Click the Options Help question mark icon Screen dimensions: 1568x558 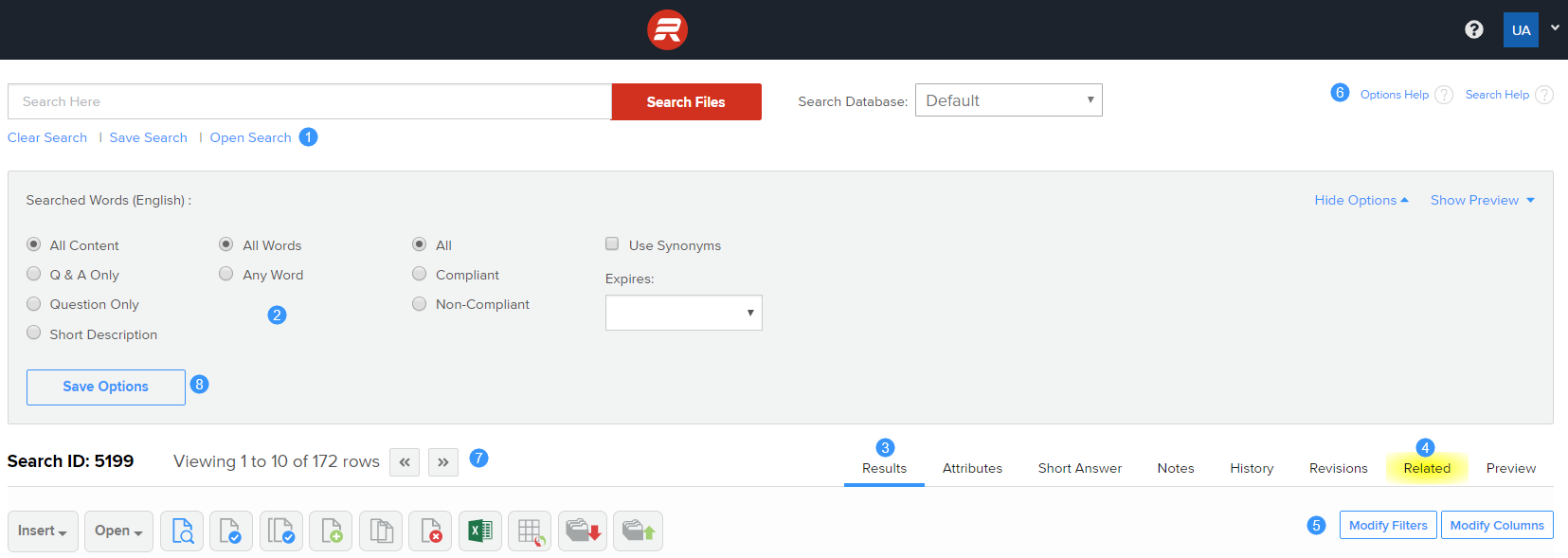tap(1444, 95)
